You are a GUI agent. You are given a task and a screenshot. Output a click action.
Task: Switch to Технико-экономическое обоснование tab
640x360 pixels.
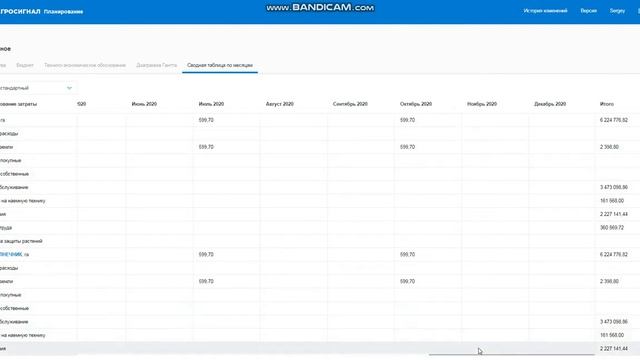[x=85, y=65]
